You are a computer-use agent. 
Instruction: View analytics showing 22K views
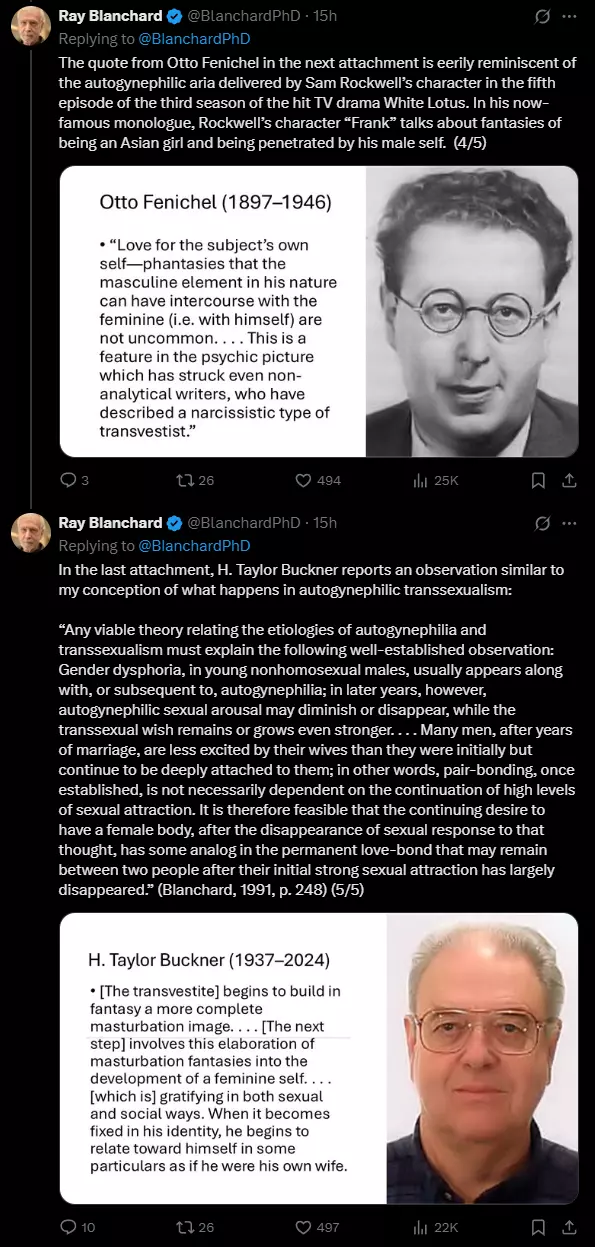pyautogui.click(x=435, y=1227)
